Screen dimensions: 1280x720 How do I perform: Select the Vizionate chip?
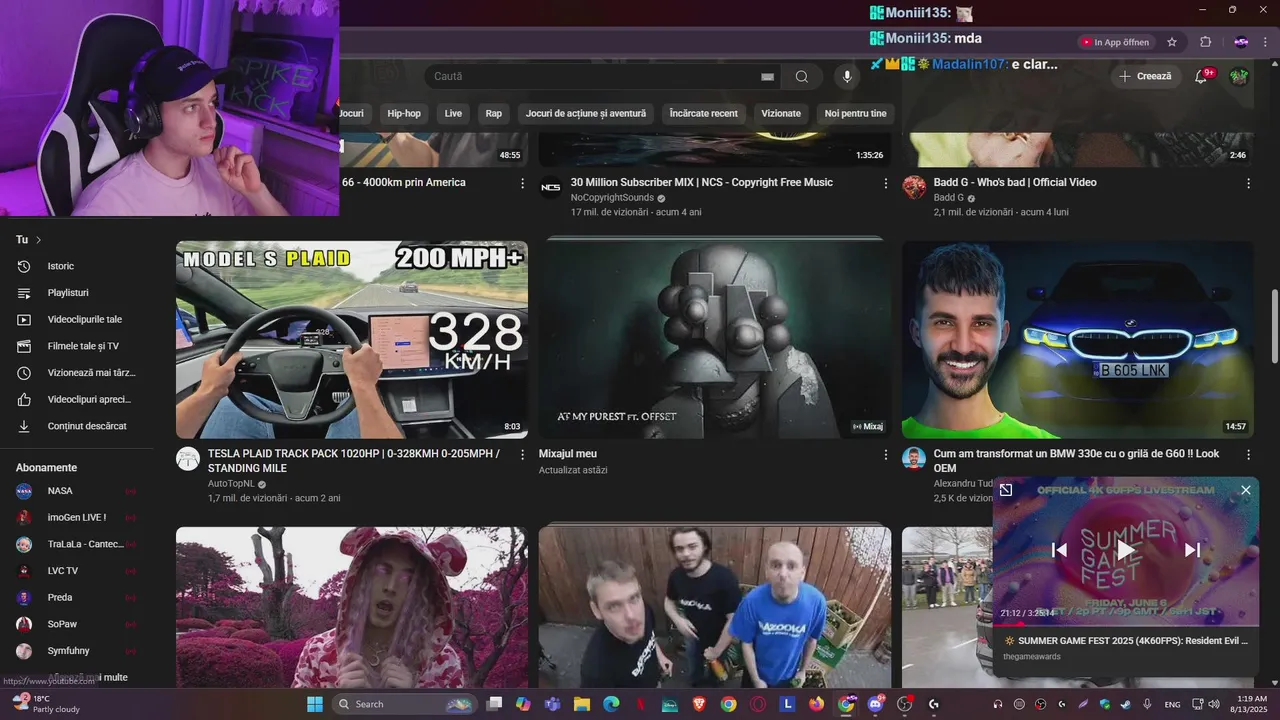(781, 113)
